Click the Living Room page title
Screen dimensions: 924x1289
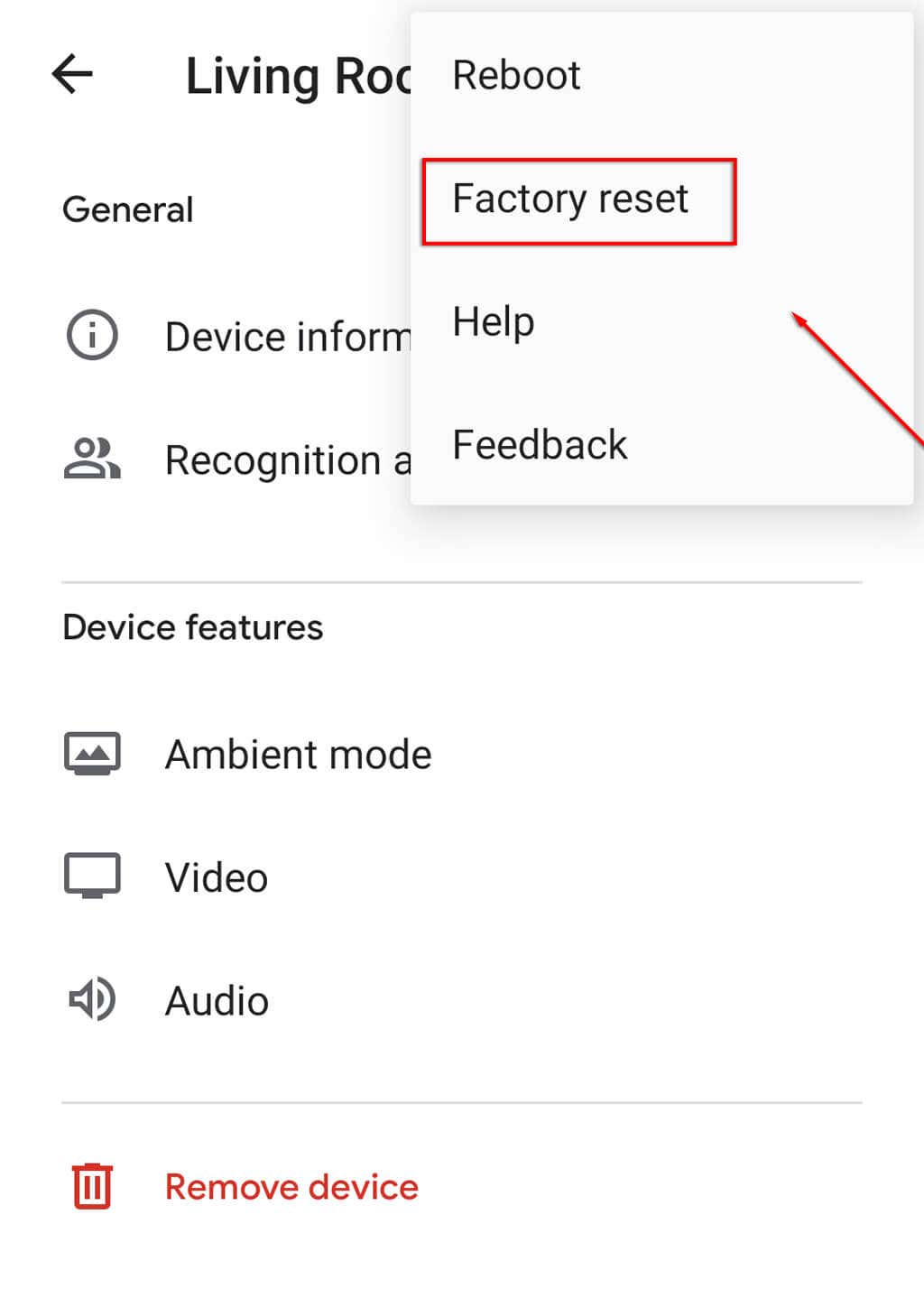[298, 76]
